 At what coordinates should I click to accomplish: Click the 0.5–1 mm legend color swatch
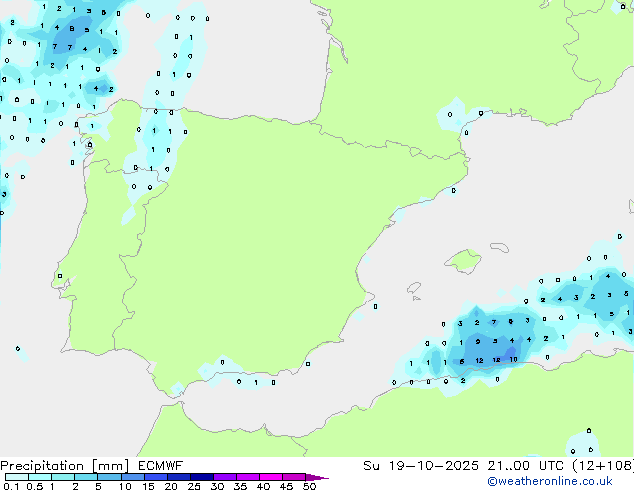(x=40, y=477)
